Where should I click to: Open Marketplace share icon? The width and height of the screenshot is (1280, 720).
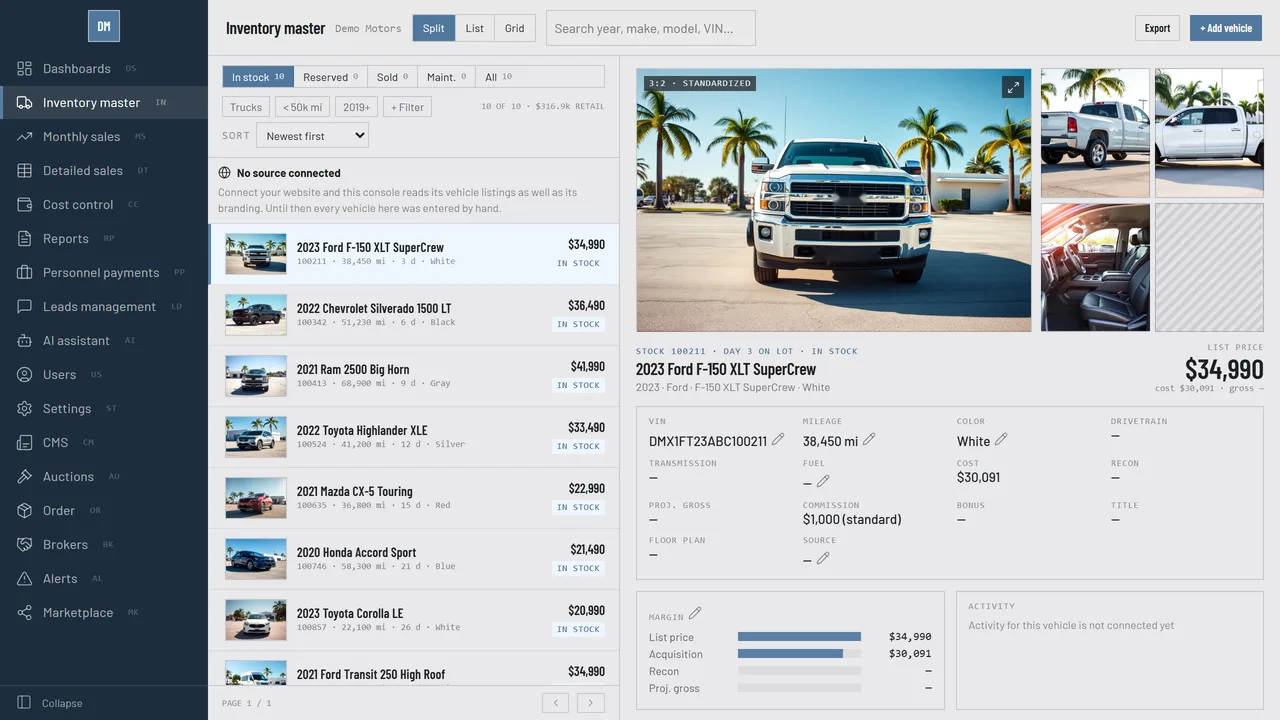[24, 613]
